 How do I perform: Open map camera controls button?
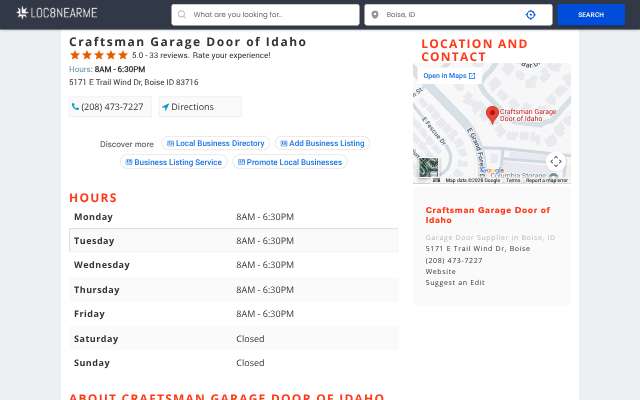pos(556,162)
